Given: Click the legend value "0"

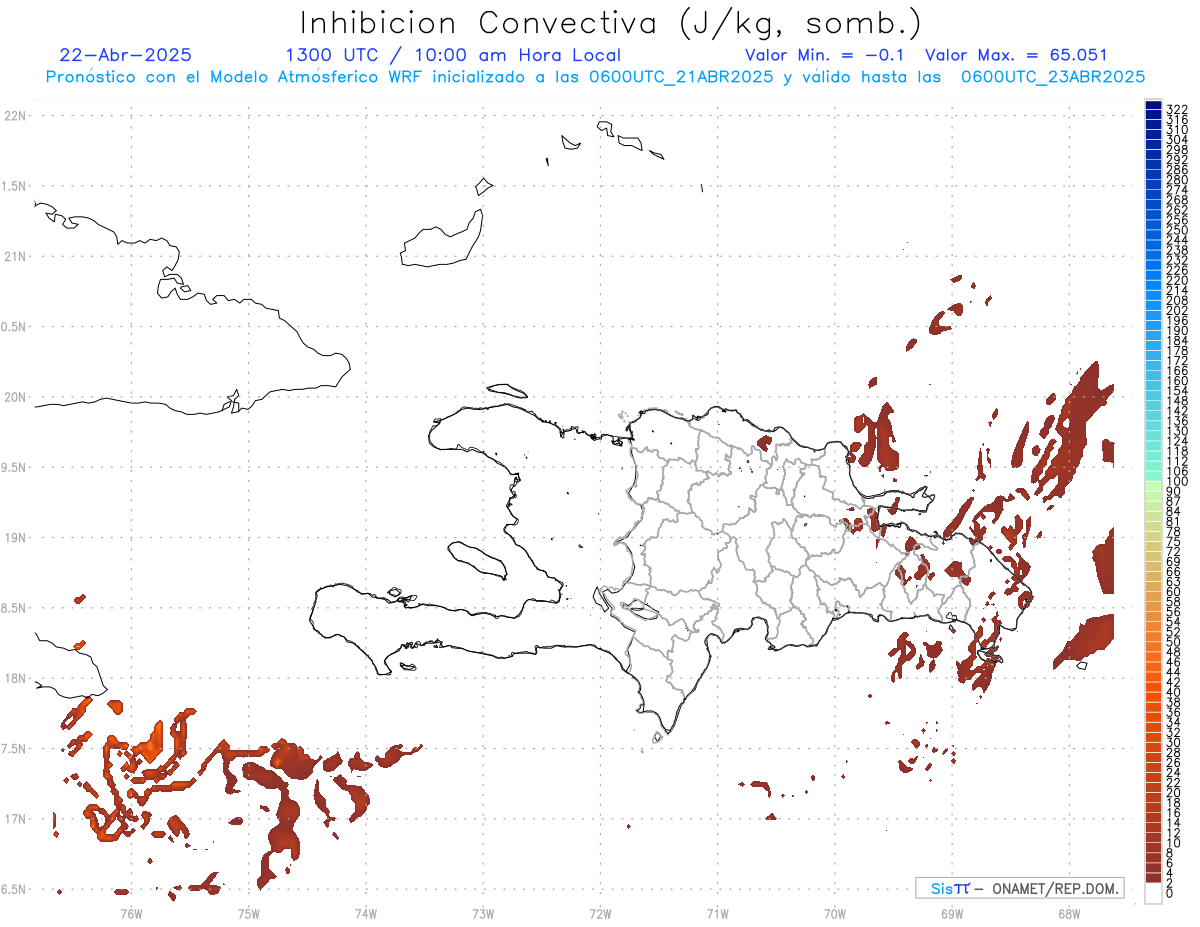Looking at the screenshot, I should pos(1170,894).
